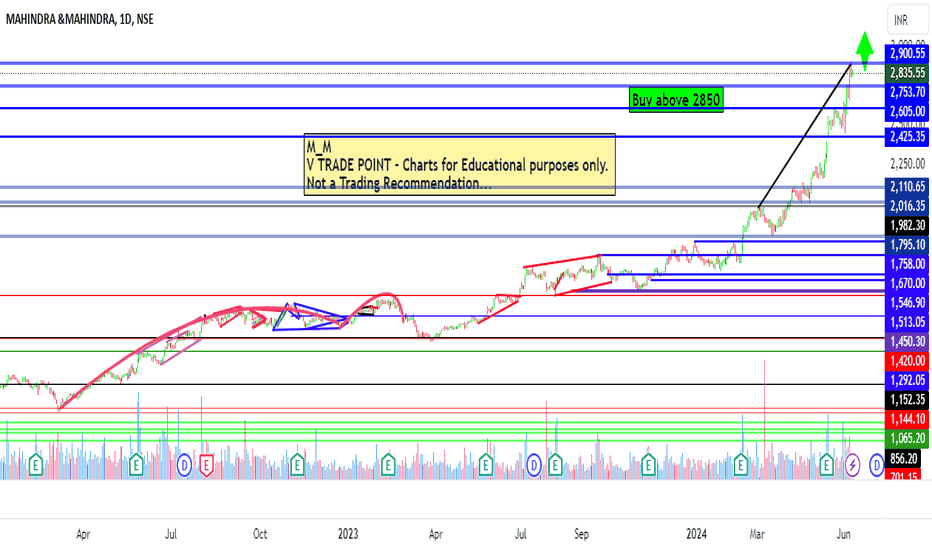932x550 pixels.
Task: Click the 1,758.00 price label
Action: point(907,264)
